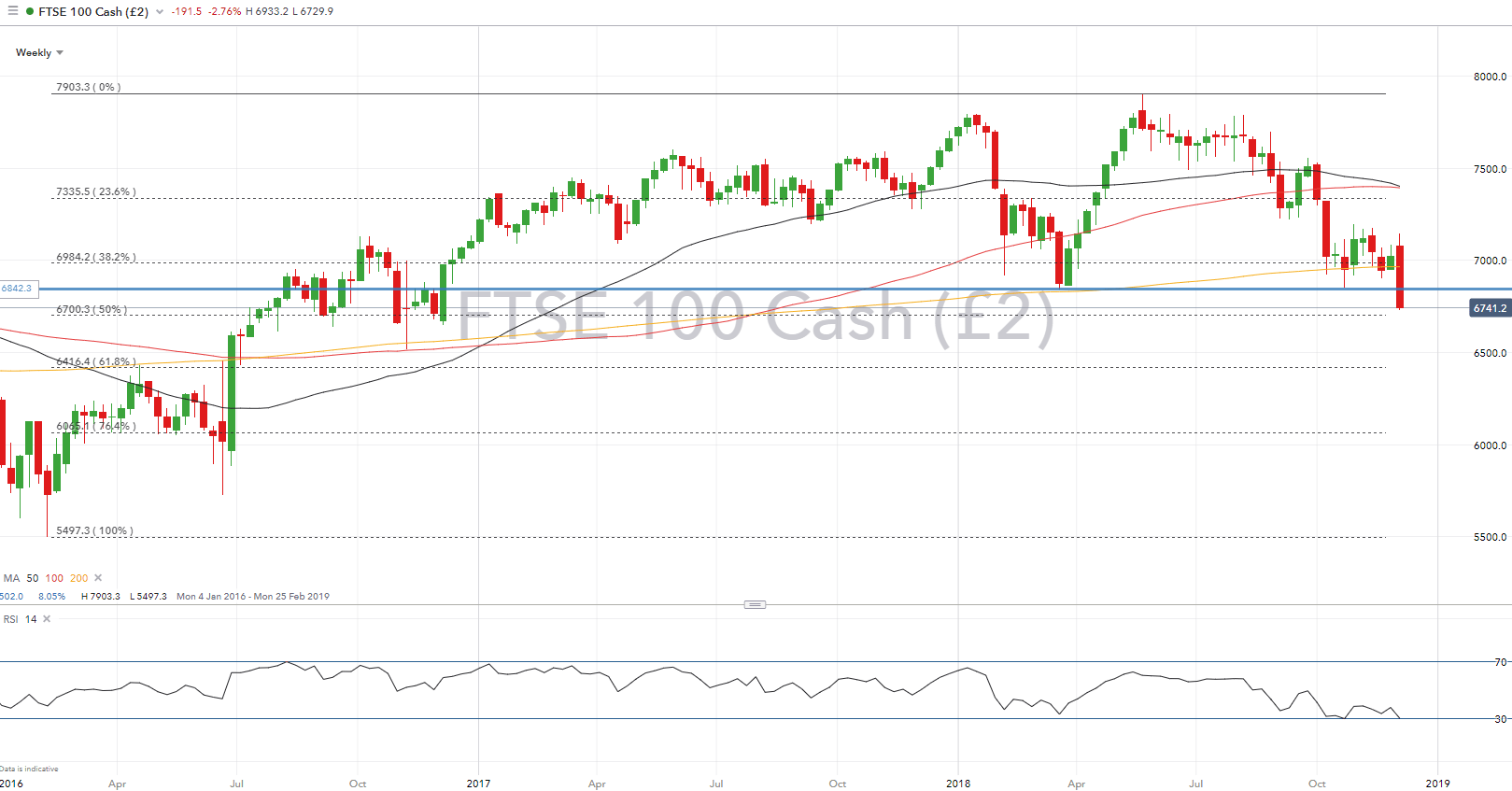This screenshot has height=791, width=1512.
Task: Click the L 6729.9 low value
Action: tap(313, 11)
